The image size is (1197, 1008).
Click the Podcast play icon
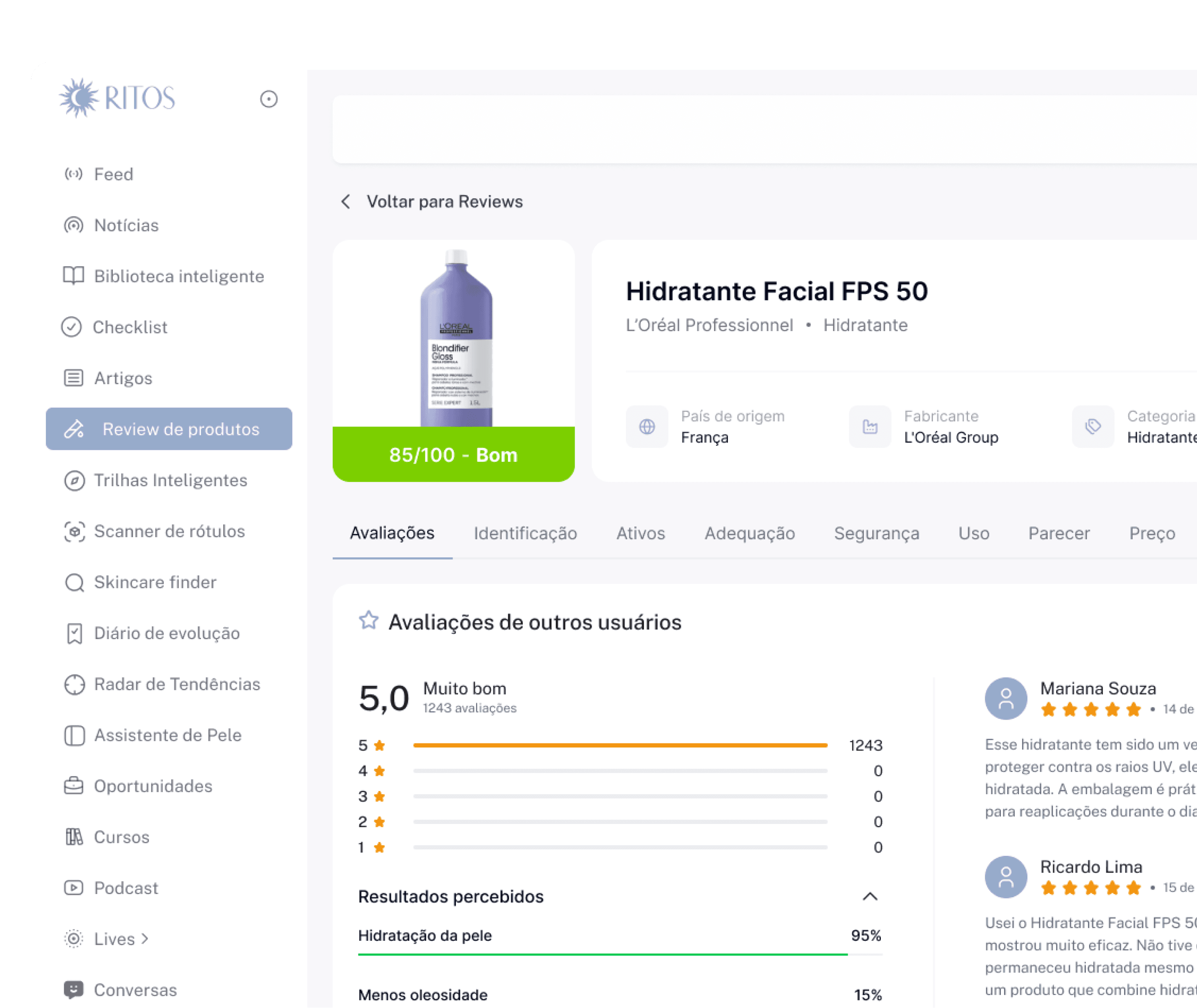pyautogui.click(x=74, y=888)
